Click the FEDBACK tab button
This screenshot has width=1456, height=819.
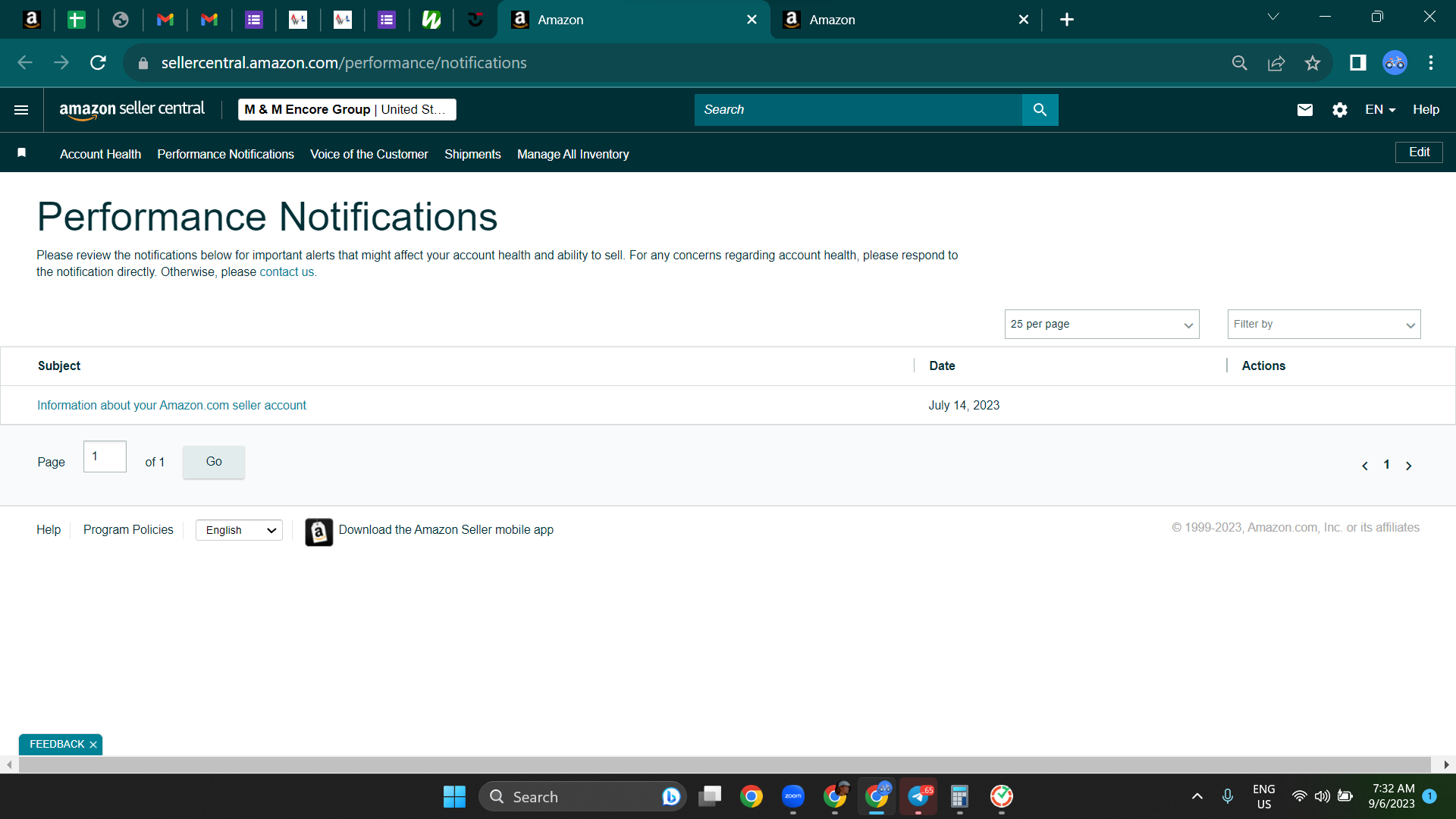(x=57, y=745)
